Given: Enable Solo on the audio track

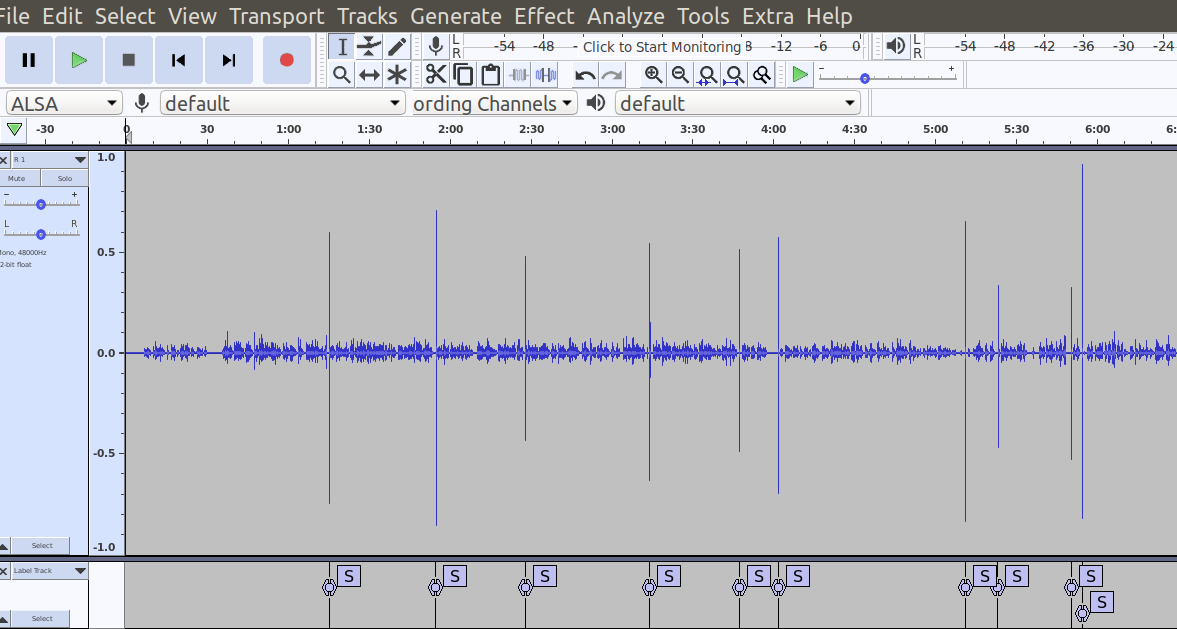Looking at the screenshot, I should (x=62, y=178).
